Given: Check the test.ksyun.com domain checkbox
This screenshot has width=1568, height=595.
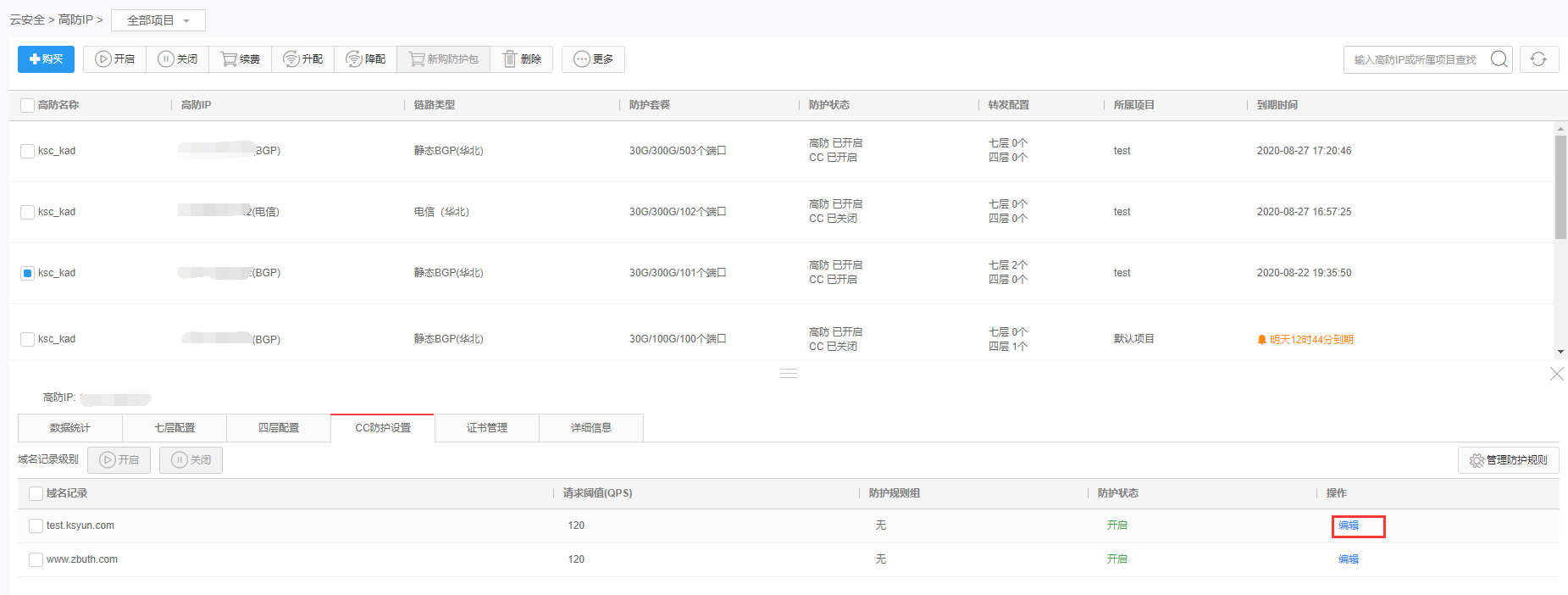Looking at the screenshot, I should pyautogui.click(x=36, y=525).
